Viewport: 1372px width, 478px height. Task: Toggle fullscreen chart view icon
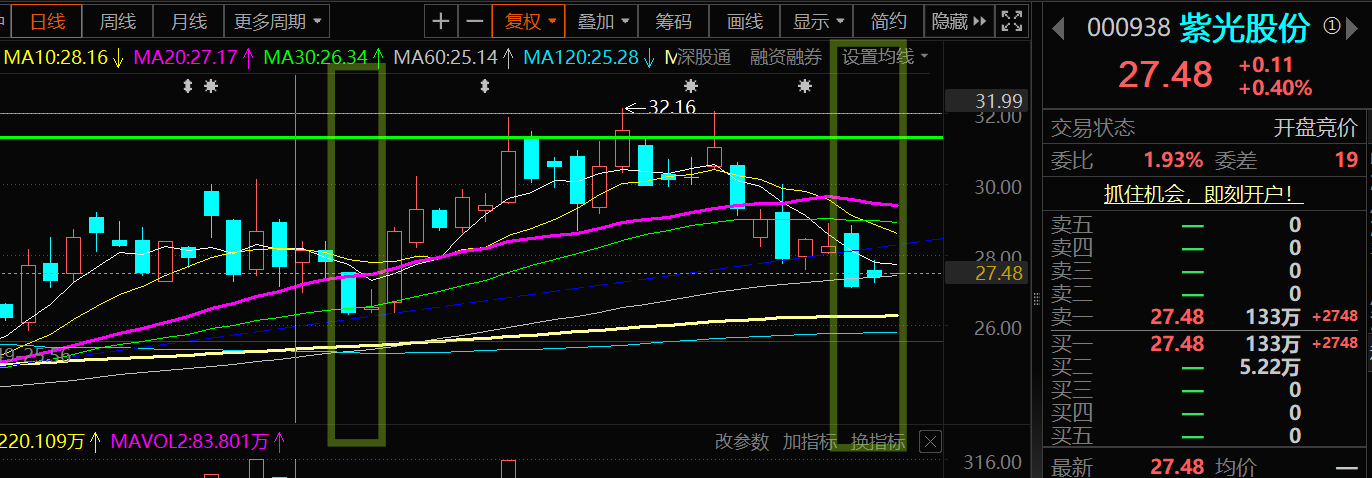pos(1012,21)
